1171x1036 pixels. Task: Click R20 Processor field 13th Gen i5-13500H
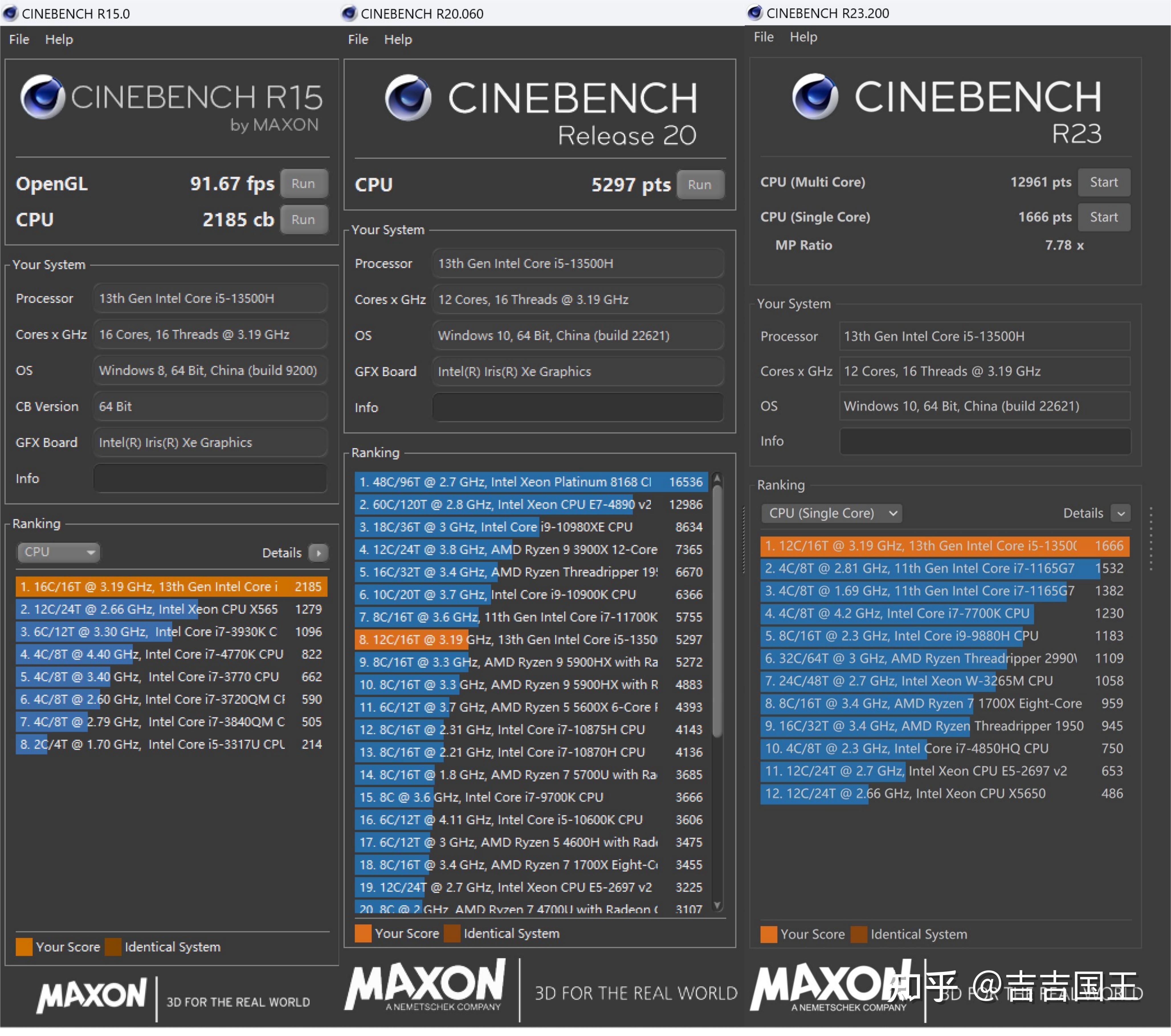point(578,264)
